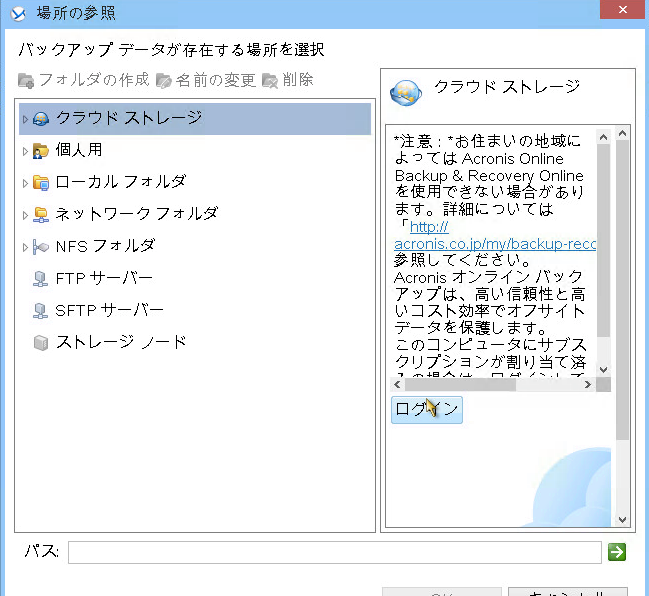Click the green go arrow beside path field
Screen dimensions: 649x596
point(617,552)
